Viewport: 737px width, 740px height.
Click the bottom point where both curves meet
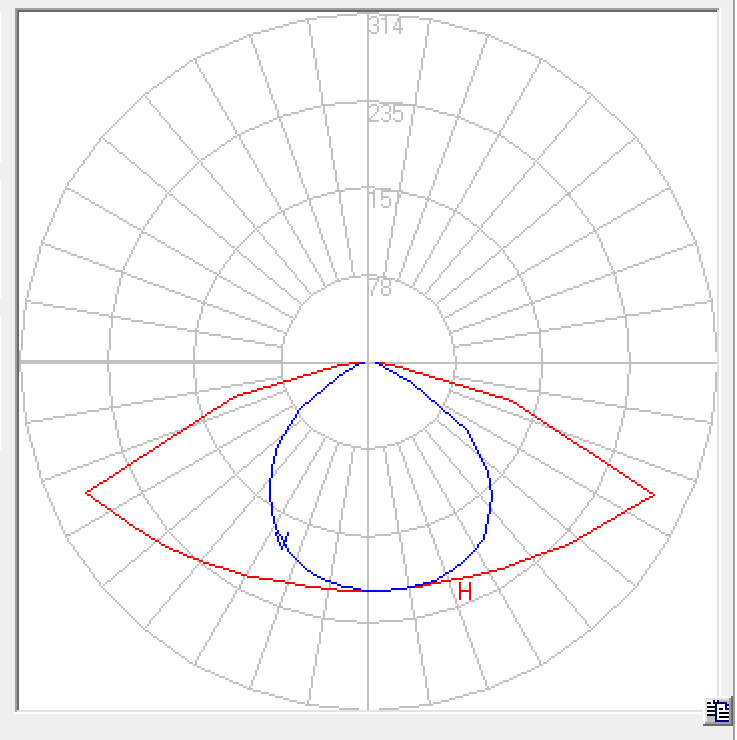(x=370, y=591)
